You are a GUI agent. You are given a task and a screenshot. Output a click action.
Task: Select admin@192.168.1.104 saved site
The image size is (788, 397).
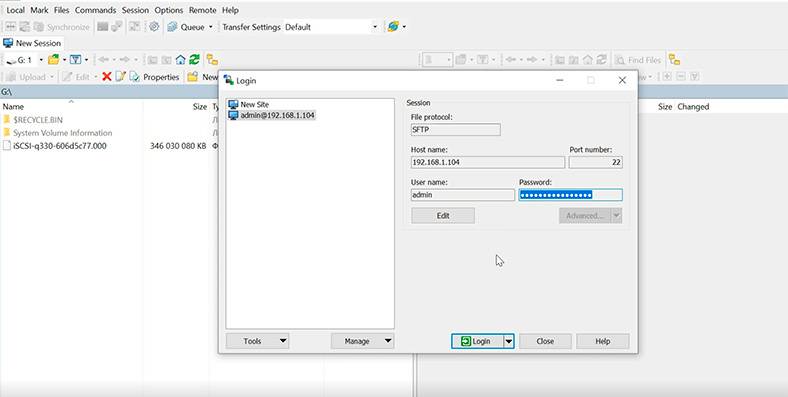(272, 115)
